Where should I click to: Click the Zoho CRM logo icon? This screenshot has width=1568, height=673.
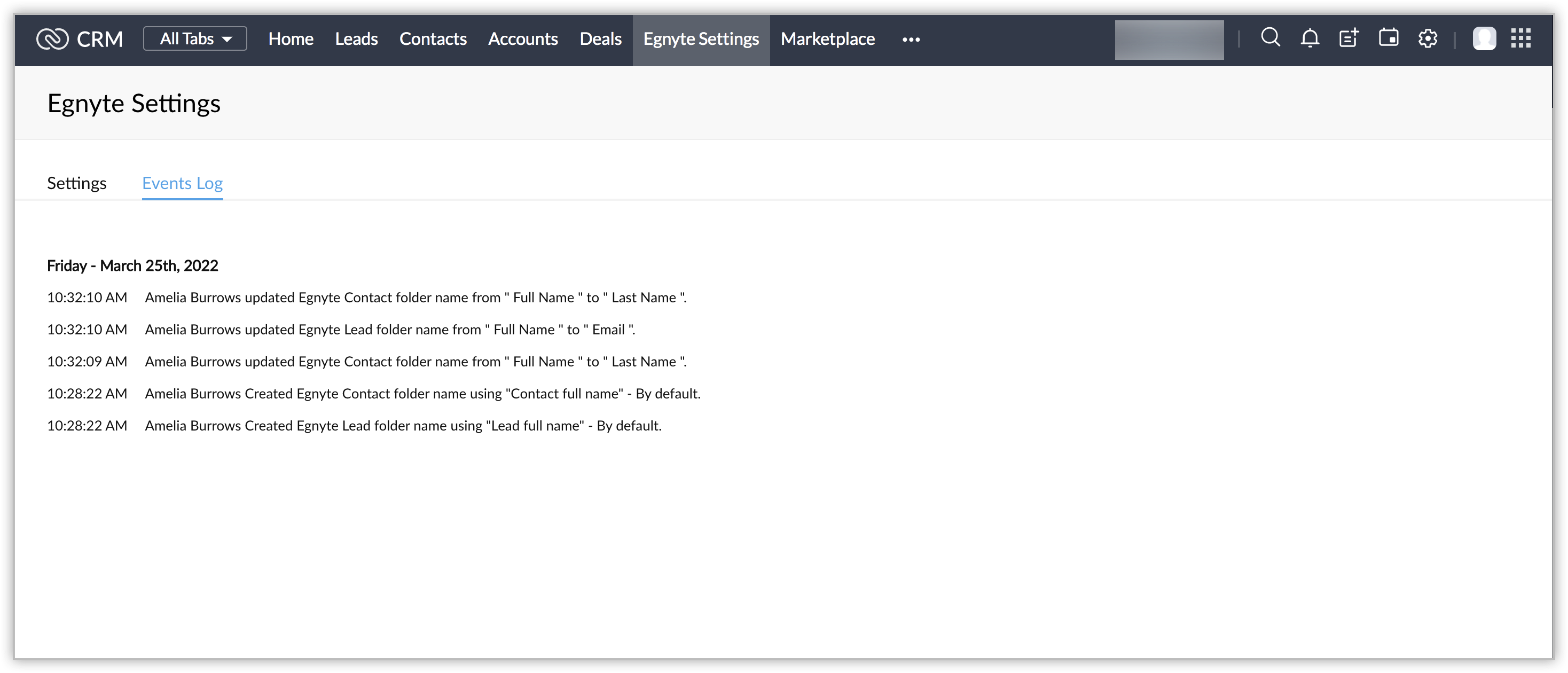(52, 39)
